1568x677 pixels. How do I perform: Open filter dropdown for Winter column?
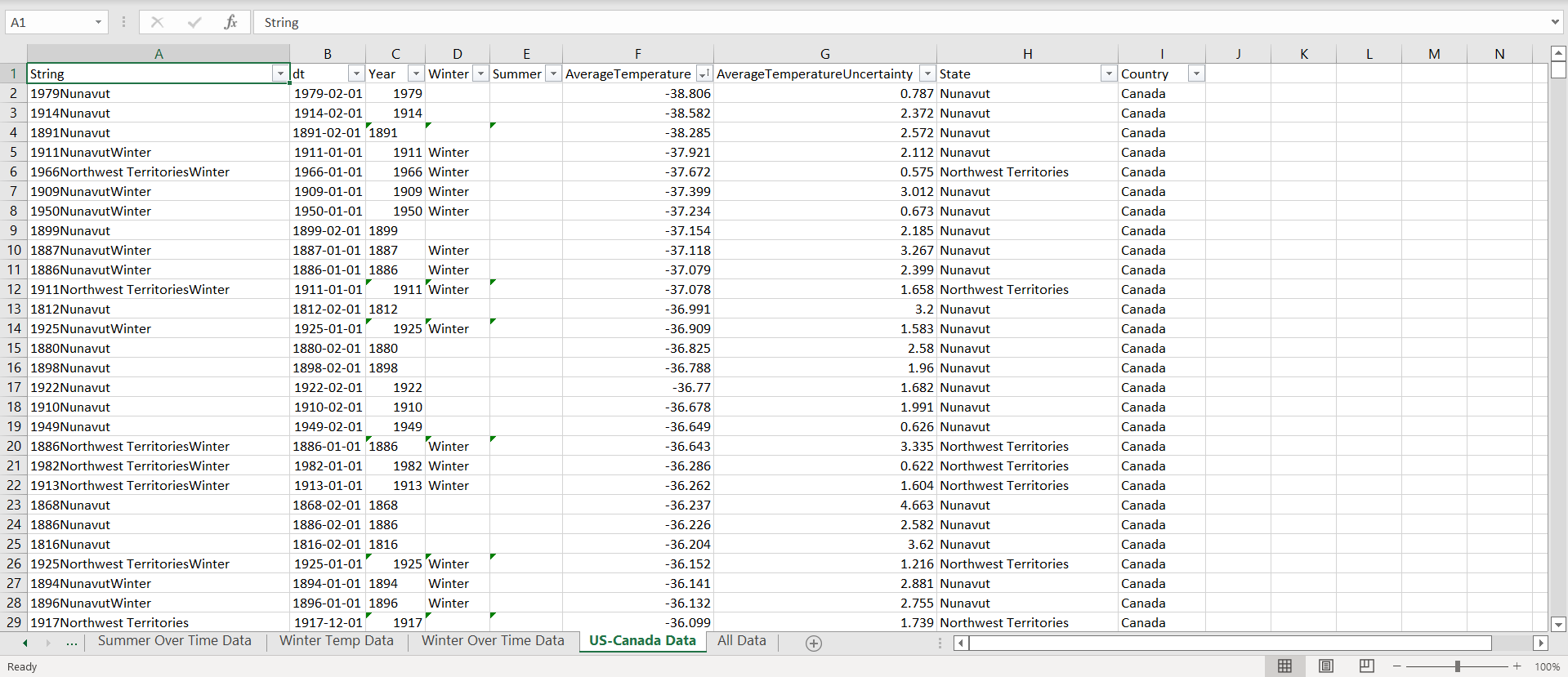click(x=480, y=73)
